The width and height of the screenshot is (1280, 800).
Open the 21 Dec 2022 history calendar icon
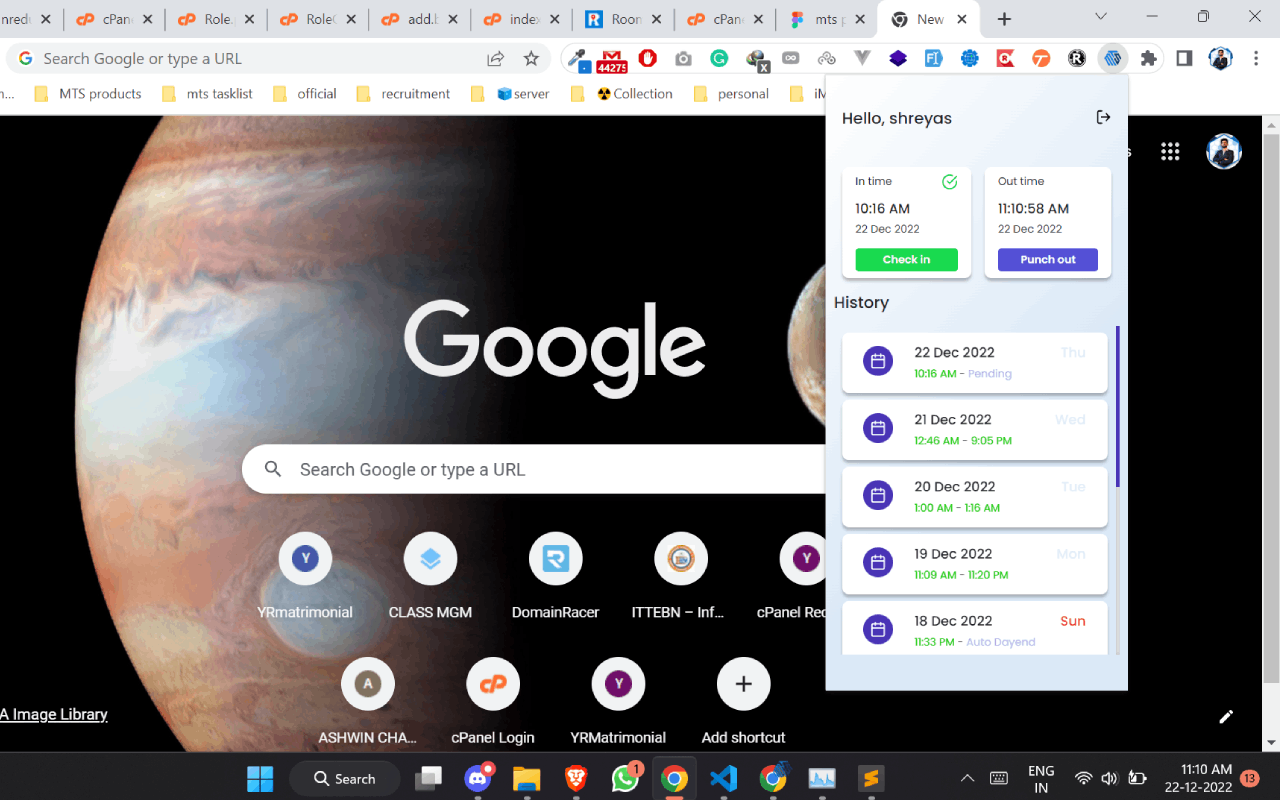click(x=878, y=429)
